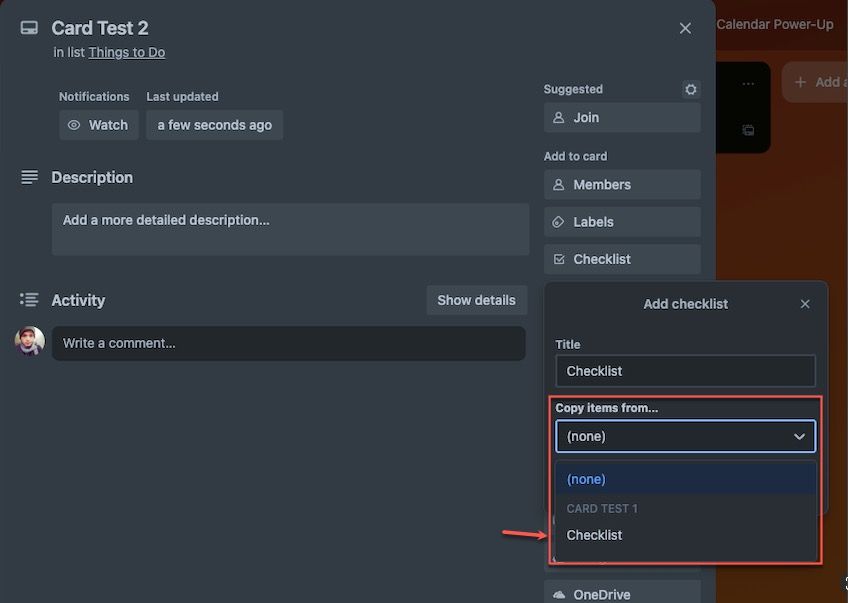Open list menu ellipsis on board behind
The image size is (848, 603).
[748, 84]
